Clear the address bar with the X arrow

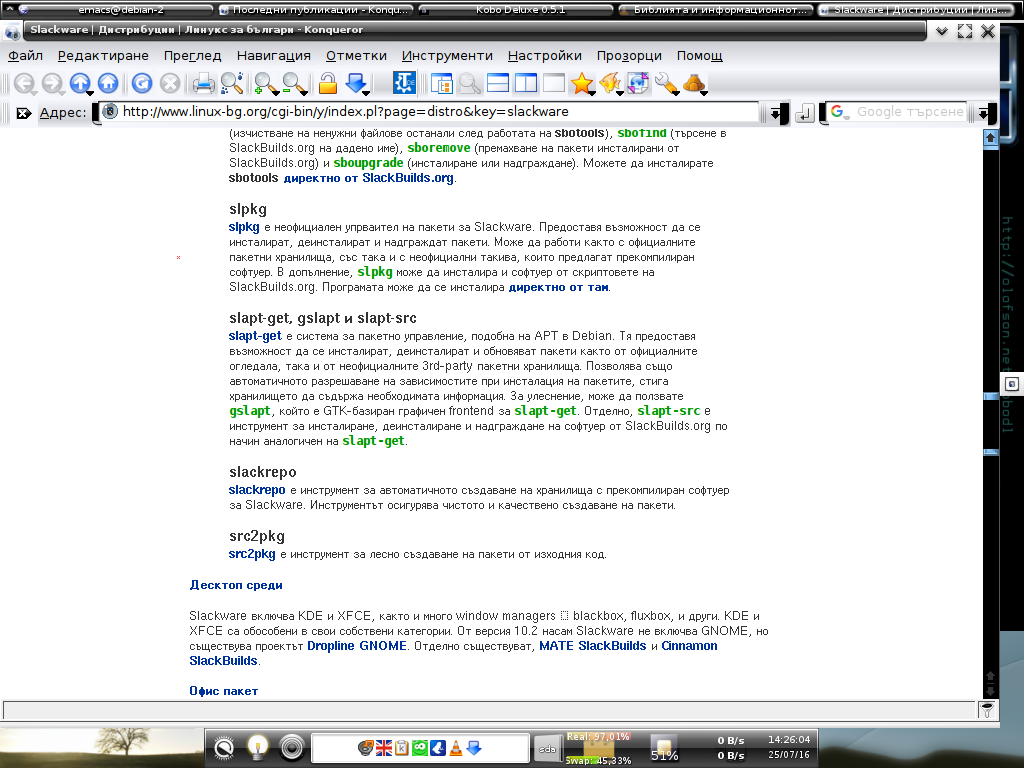pos(24,113)
